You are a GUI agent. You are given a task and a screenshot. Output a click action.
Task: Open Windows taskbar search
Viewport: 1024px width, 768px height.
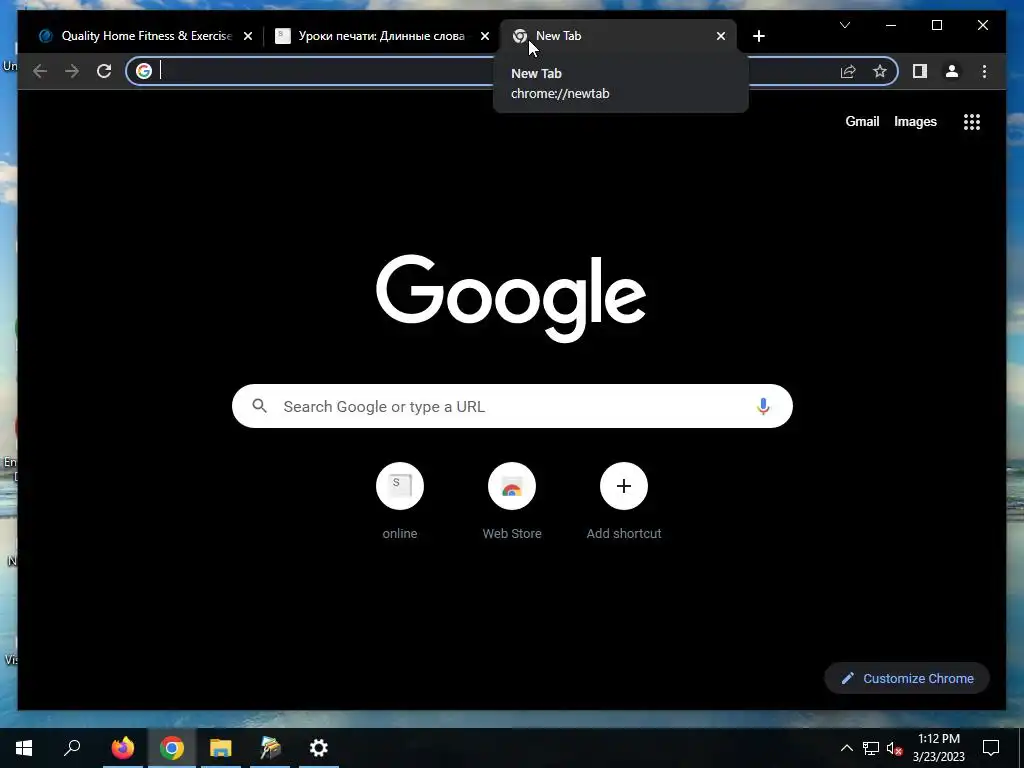pyautogui.click(x=72, y=748)
